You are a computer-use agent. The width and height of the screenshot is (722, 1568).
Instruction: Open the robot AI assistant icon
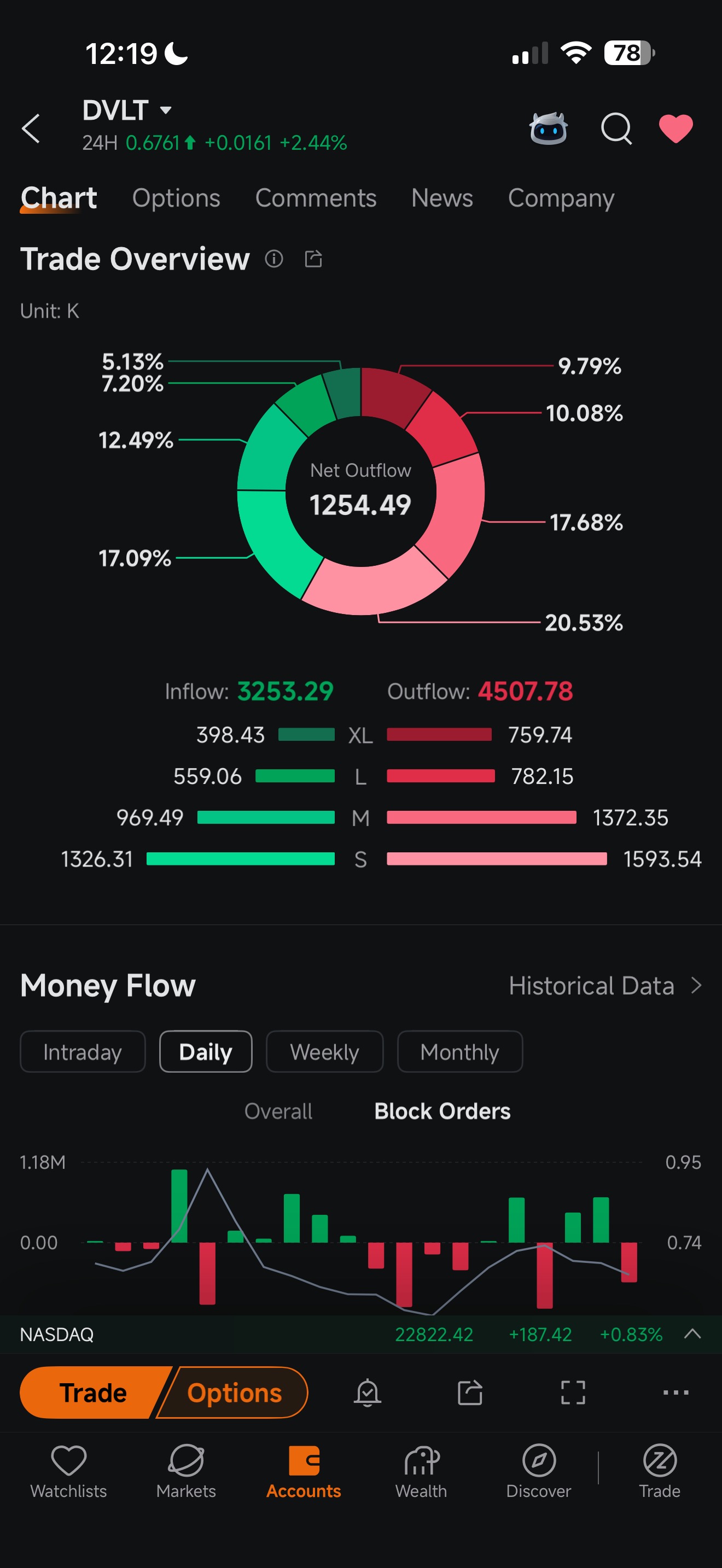[548, 128]
